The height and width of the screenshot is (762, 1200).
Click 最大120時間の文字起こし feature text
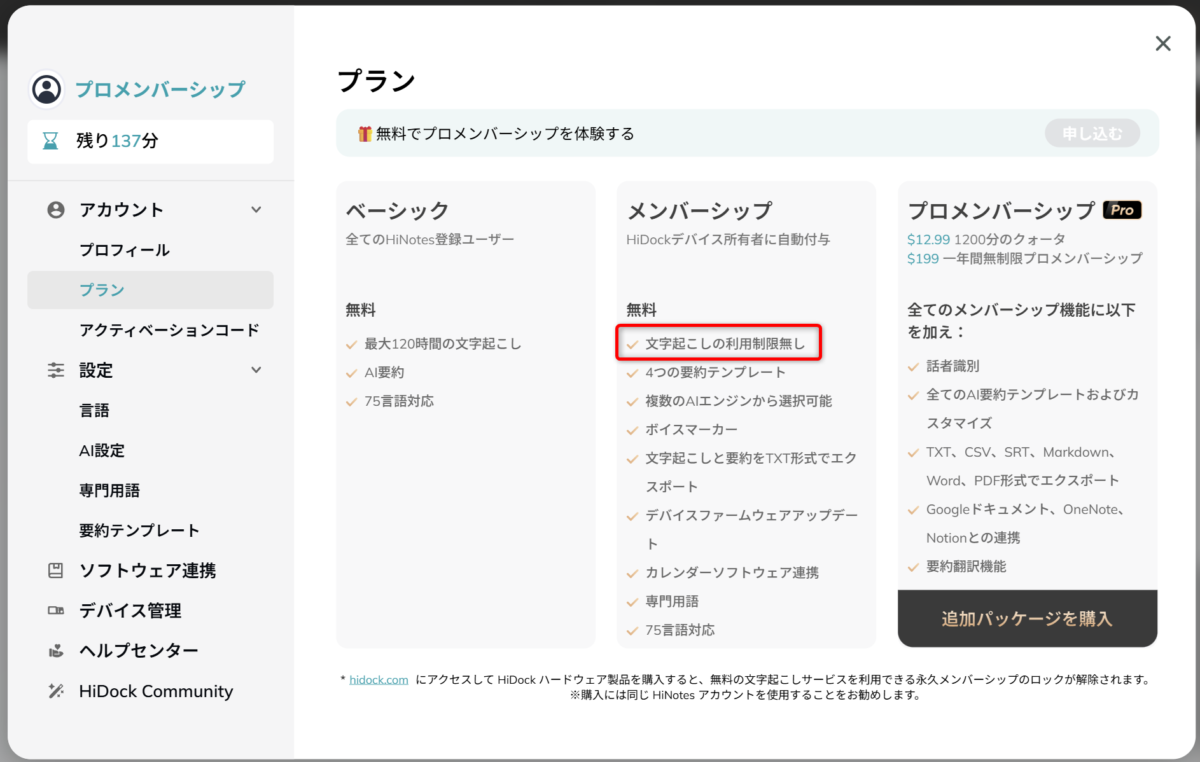coord(443,344)
